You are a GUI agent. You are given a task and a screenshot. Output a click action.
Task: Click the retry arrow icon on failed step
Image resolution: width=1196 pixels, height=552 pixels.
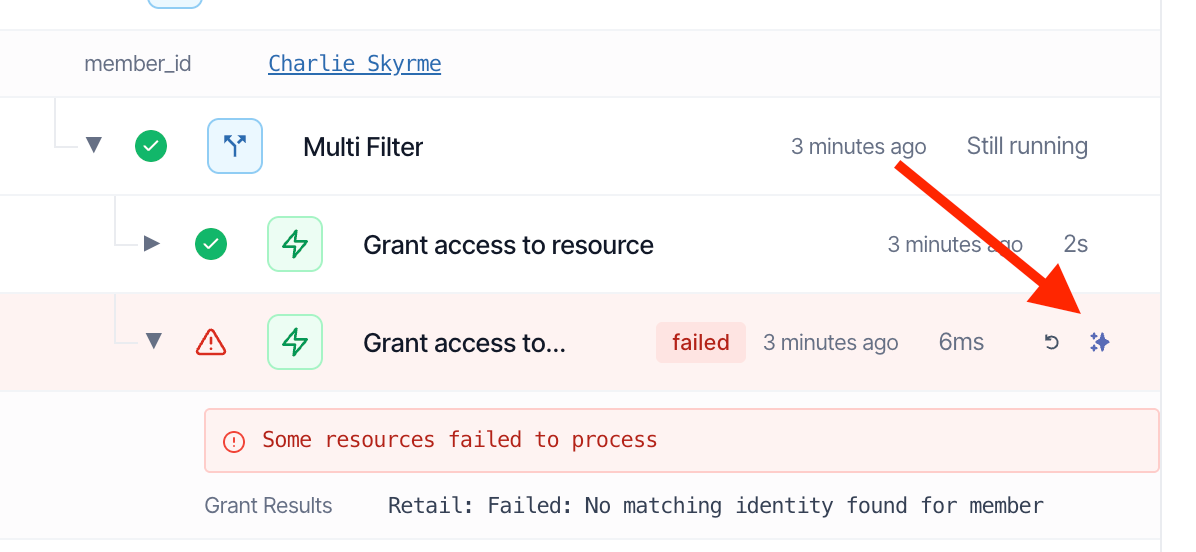pyautogui.click(x=1051, y=342)
